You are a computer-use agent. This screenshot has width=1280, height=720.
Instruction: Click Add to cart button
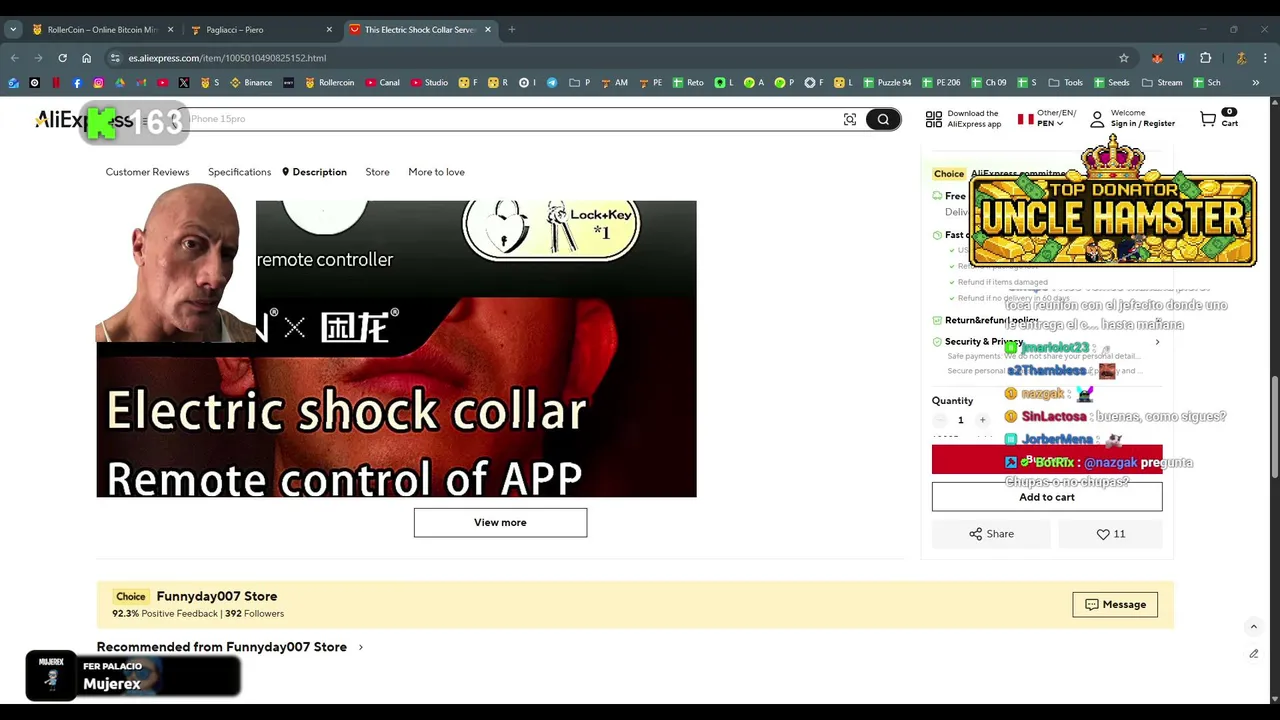tap(1047, 497)
